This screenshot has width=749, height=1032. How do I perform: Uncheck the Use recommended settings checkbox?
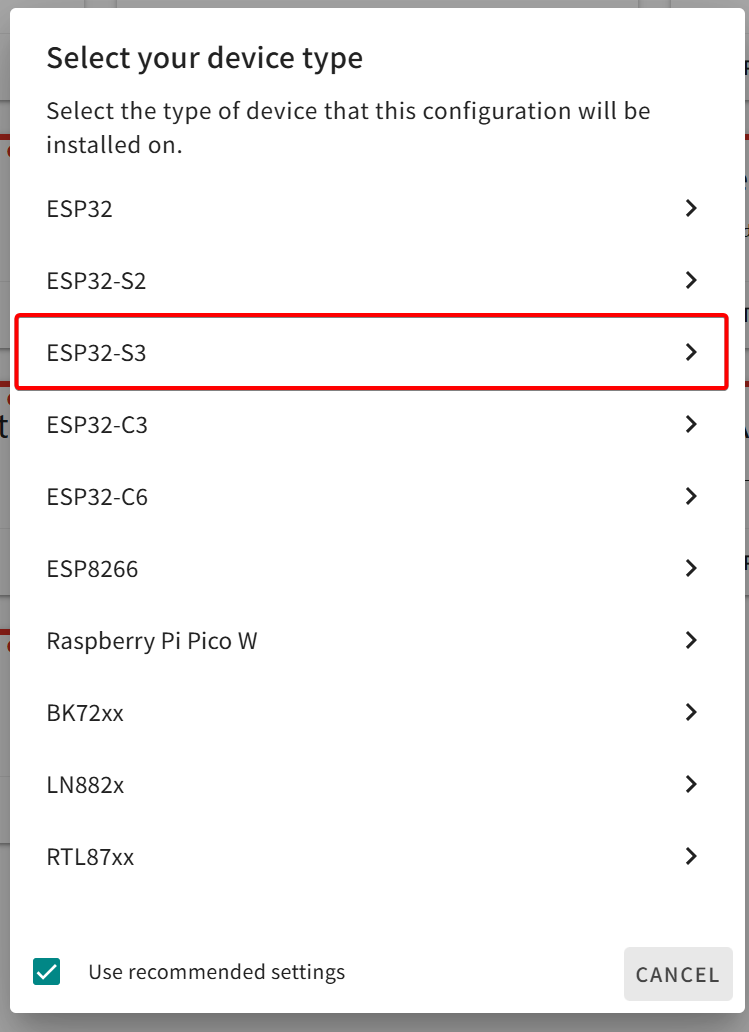(46, 971)
